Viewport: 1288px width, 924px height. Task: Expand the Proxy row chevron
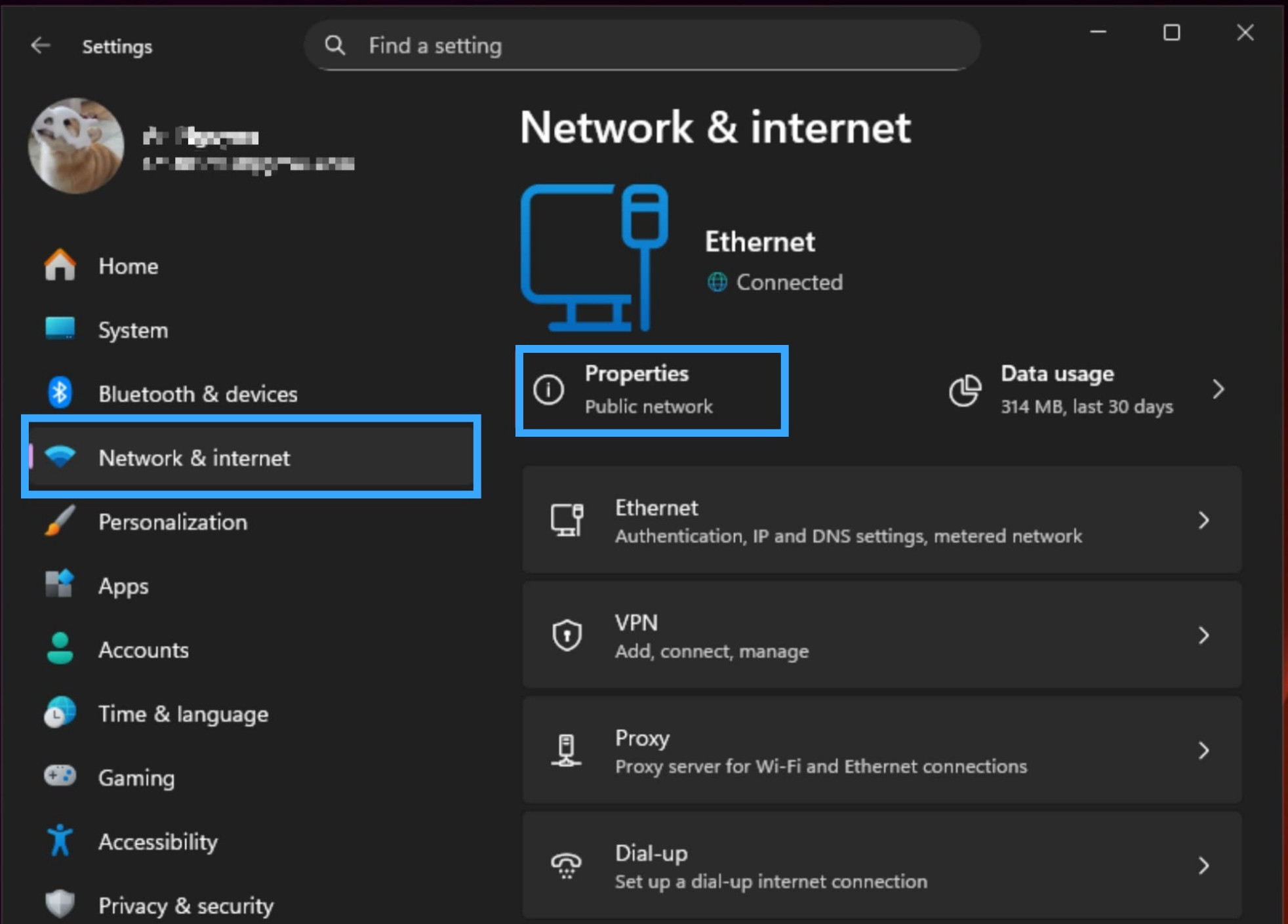[1204, 750]
